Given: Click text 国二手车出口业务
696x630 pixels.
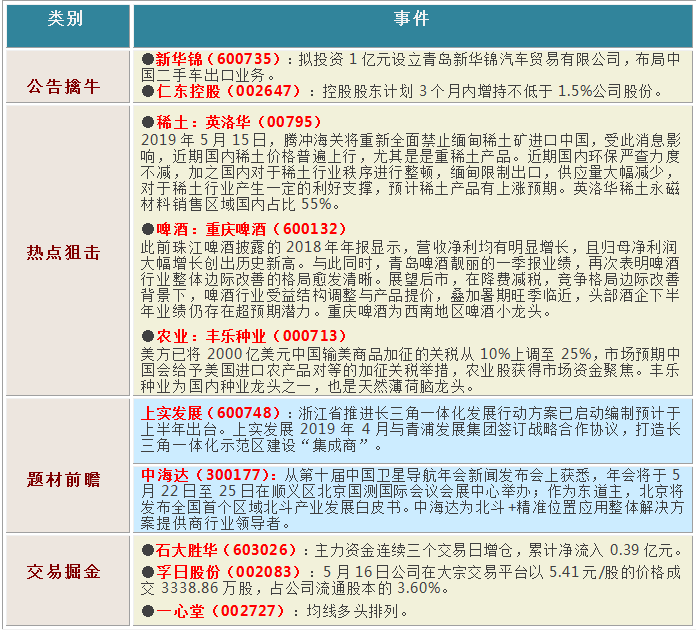Looking at the screenshot, I should coord(203,75).
